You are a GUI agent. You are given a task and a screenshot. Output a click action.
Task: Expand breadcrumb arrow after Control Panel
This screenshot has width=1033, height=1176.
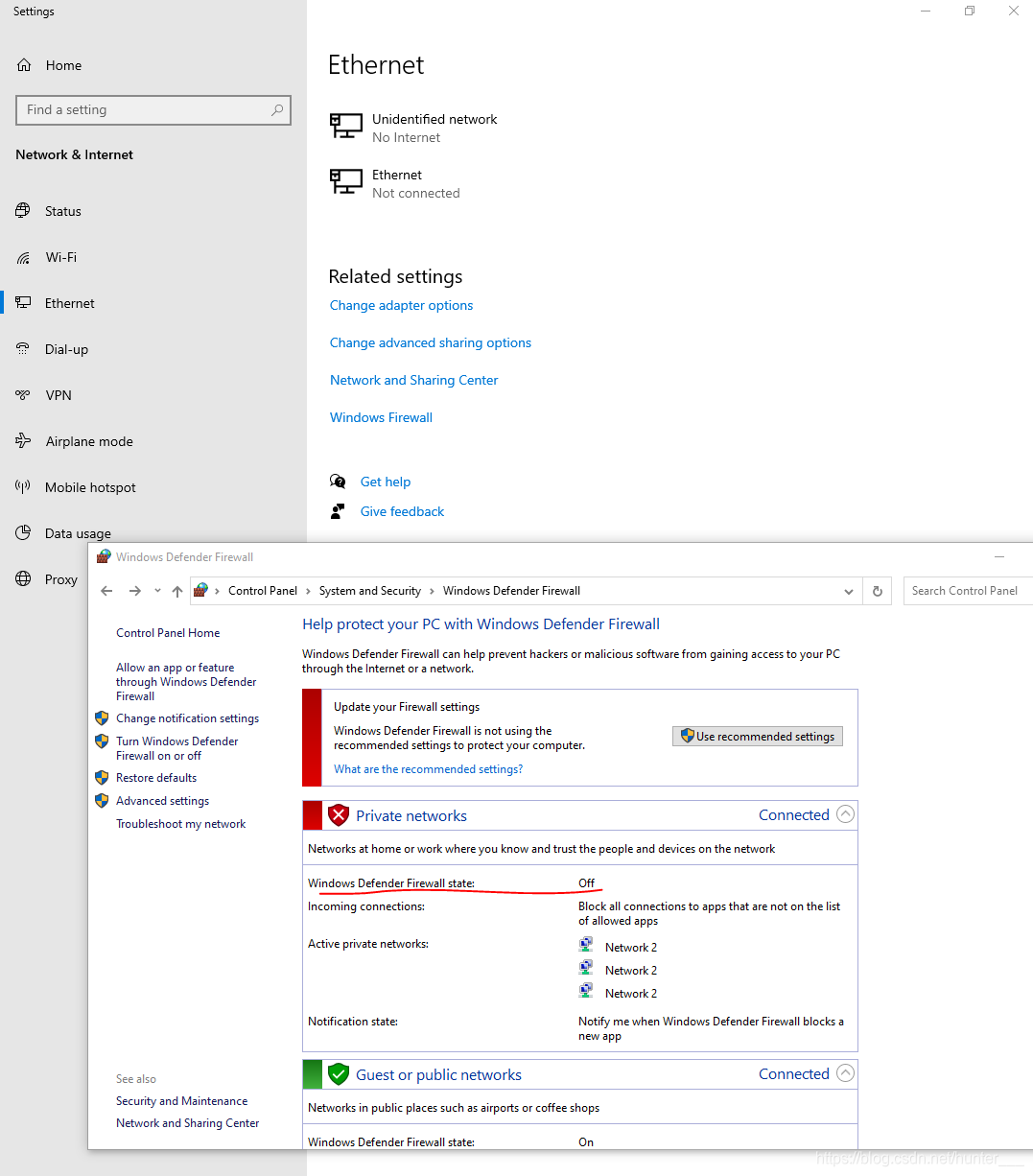click(x=309, y=591)
